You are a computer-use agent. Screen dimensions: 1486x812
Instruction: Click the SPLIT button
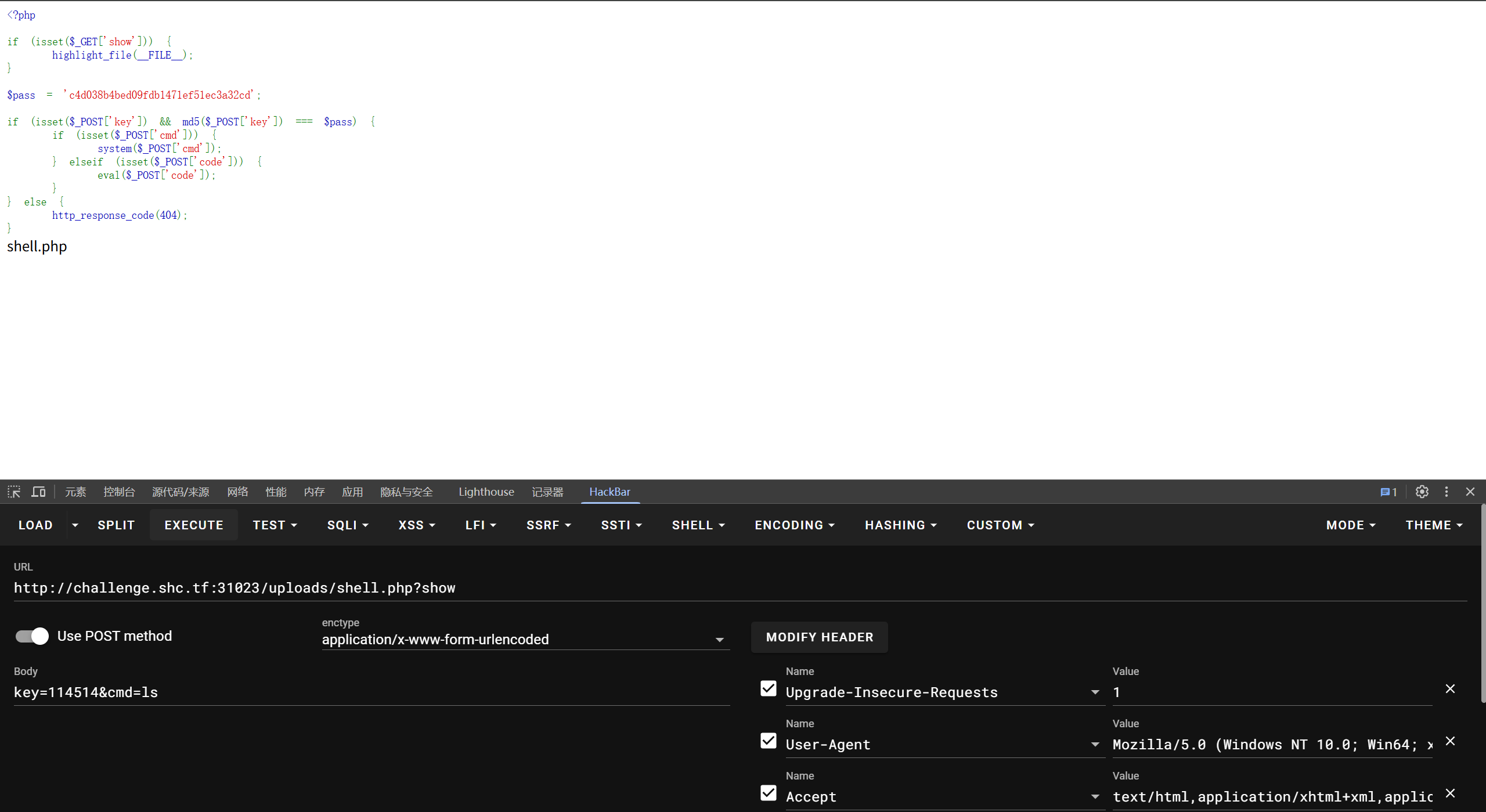116,525
